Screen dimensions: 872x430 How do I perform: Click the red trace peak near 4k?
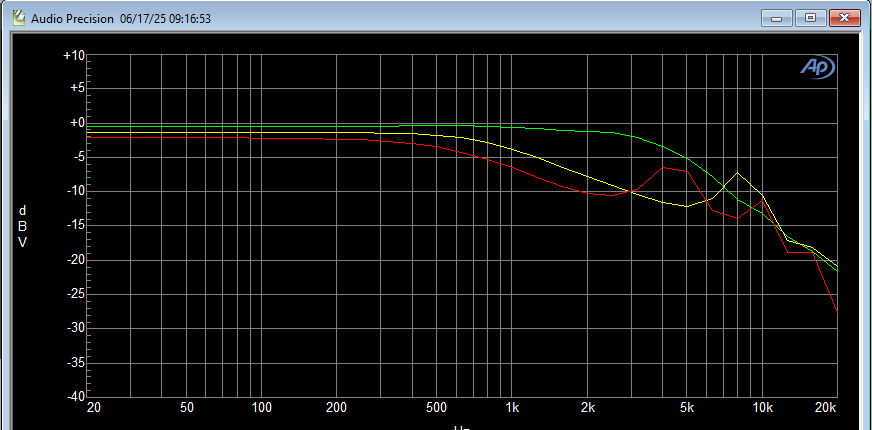(x=663, y=167)
